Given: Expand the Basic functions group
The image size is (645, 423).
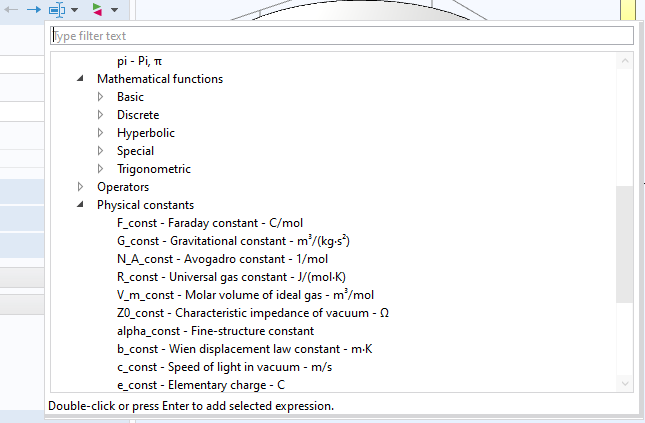Looking at the screenshot, I should (100, 97).
